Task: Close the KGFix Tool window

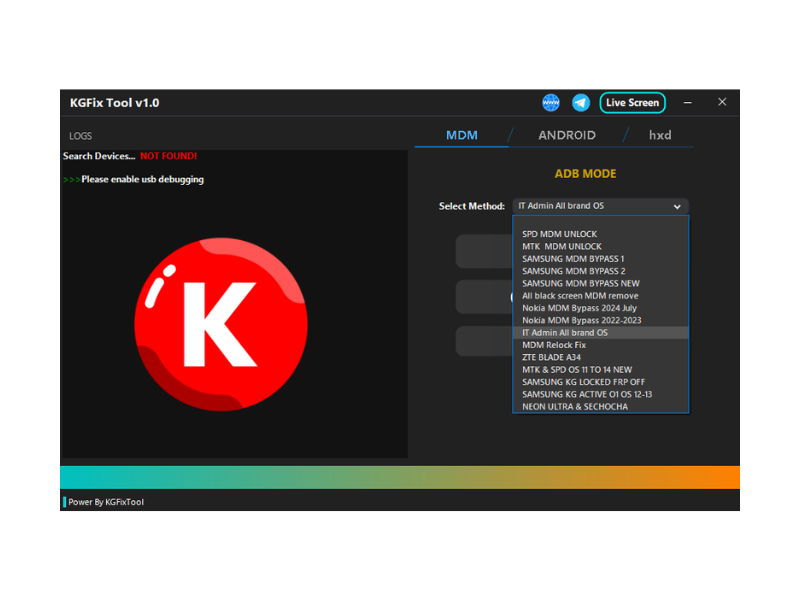Action: (722, 102)
